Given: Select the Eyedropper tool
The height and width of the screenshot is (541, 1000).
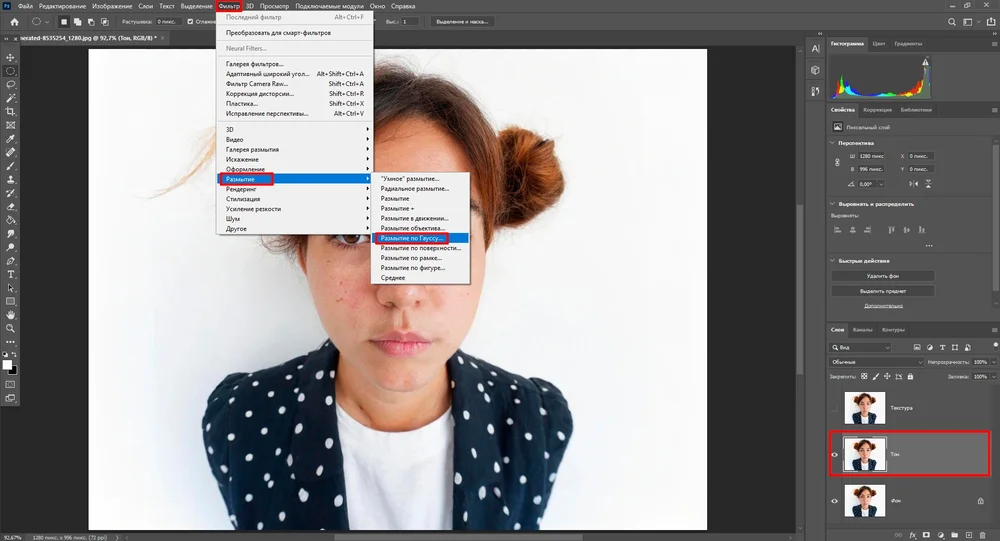Looking at the screenshot, I should 10,139.
